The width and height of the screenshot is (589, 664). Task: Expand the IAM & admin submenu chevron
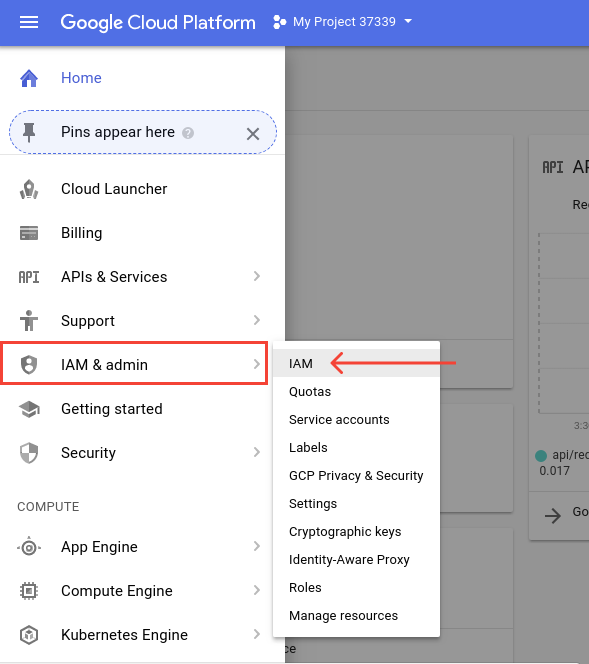pos(257,364)
